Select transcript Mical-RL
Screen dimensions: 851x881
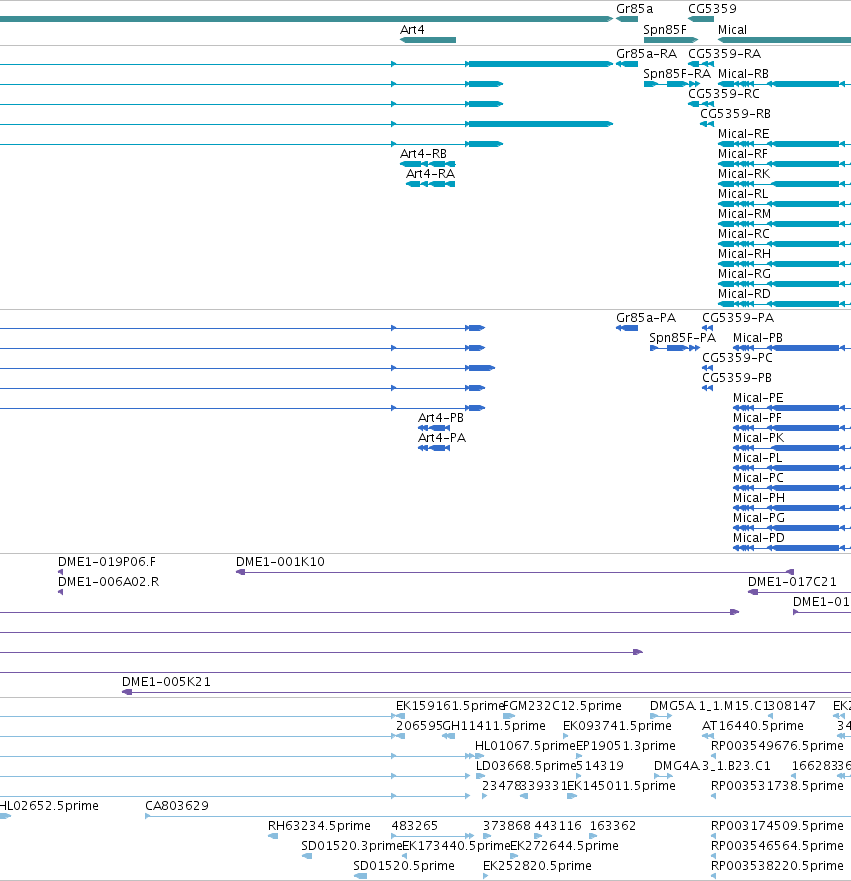(784, 204)
